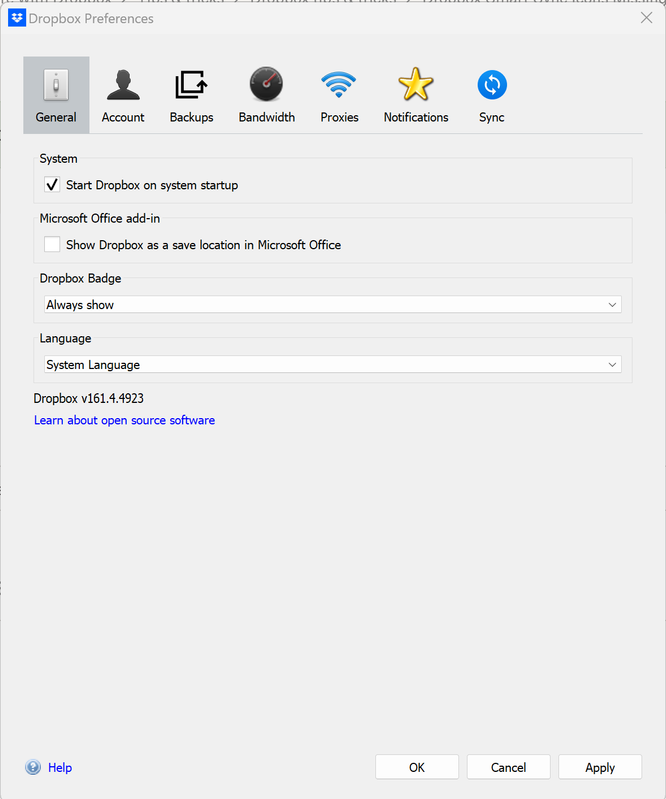Screen dimensions: 666x799
Task: Close the Dropbox Preferences window
Action: (647, 18)
